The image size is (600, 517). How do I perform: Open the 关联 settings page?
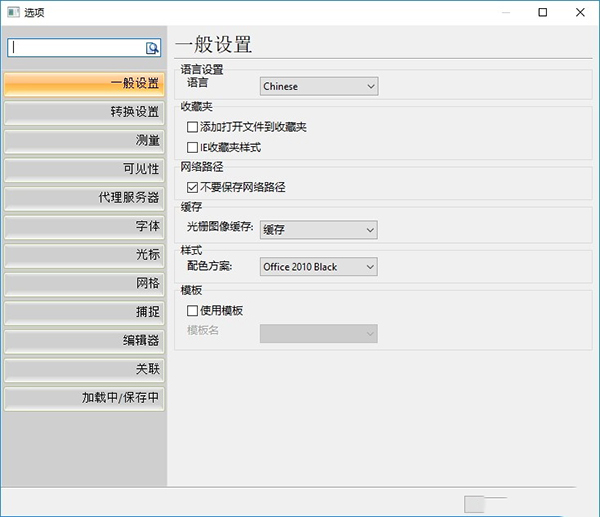[x=84, y=369]
